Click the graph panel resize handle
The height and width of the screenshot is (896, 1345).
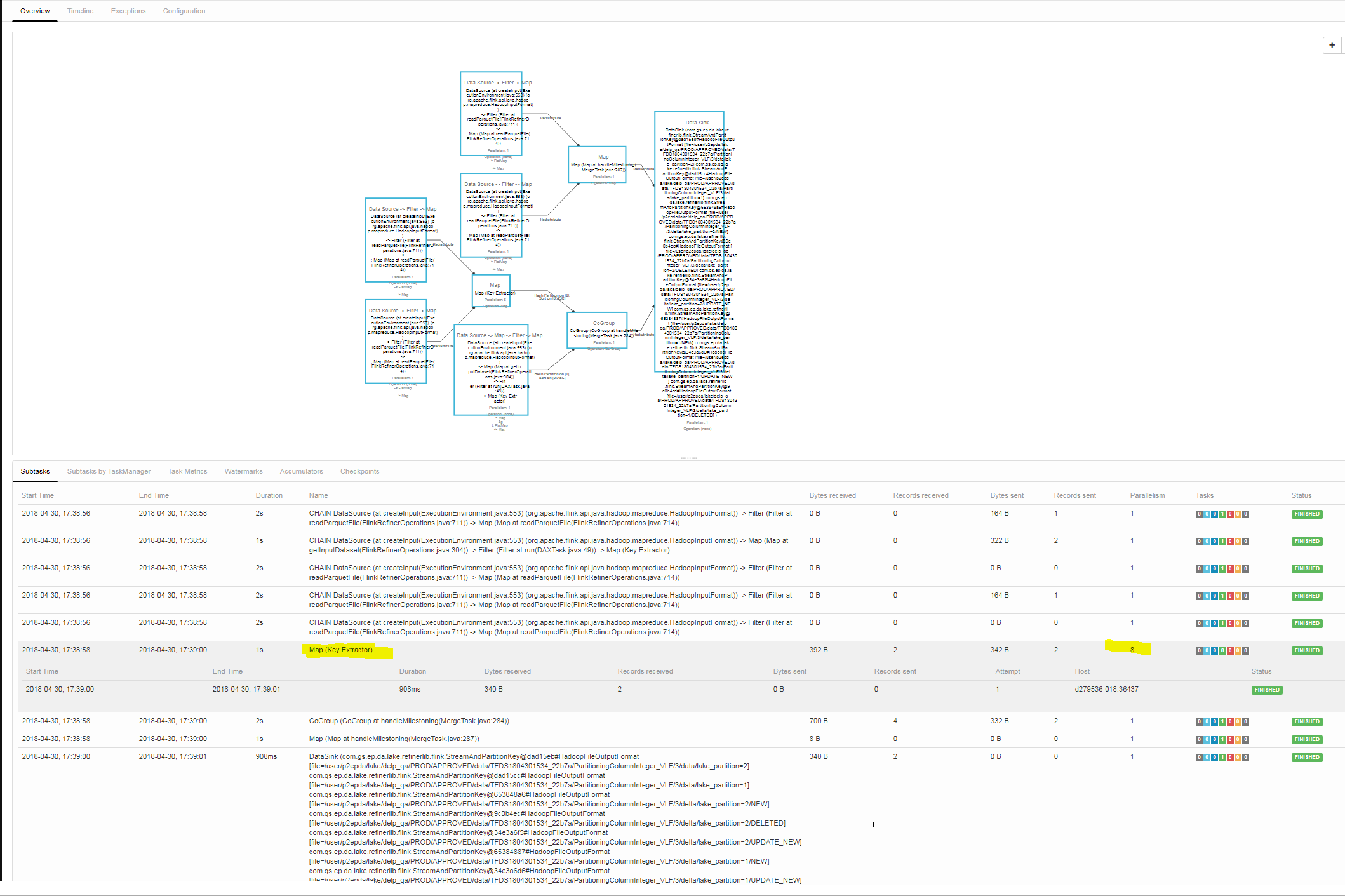pyautogui.click(x=688, y=458)
